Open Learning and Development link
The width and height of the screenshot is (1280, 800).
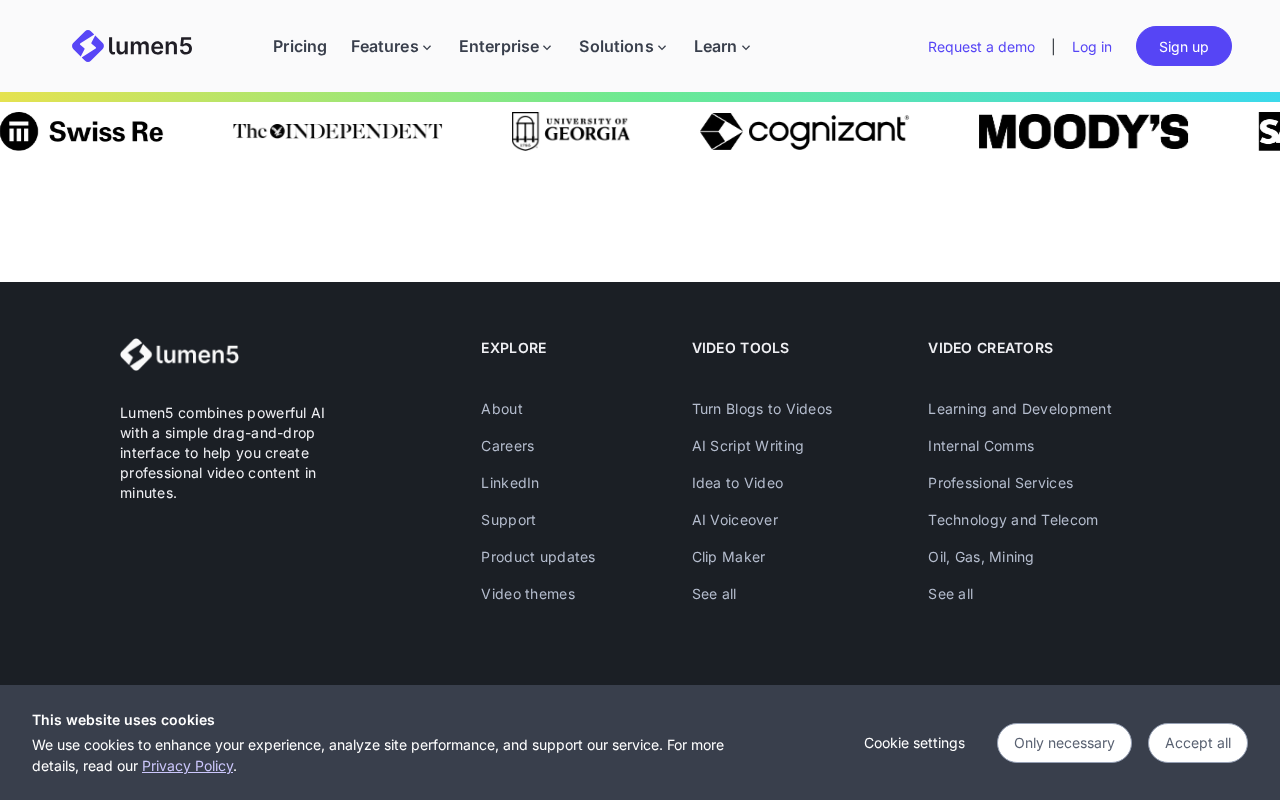click(1020, 409)
